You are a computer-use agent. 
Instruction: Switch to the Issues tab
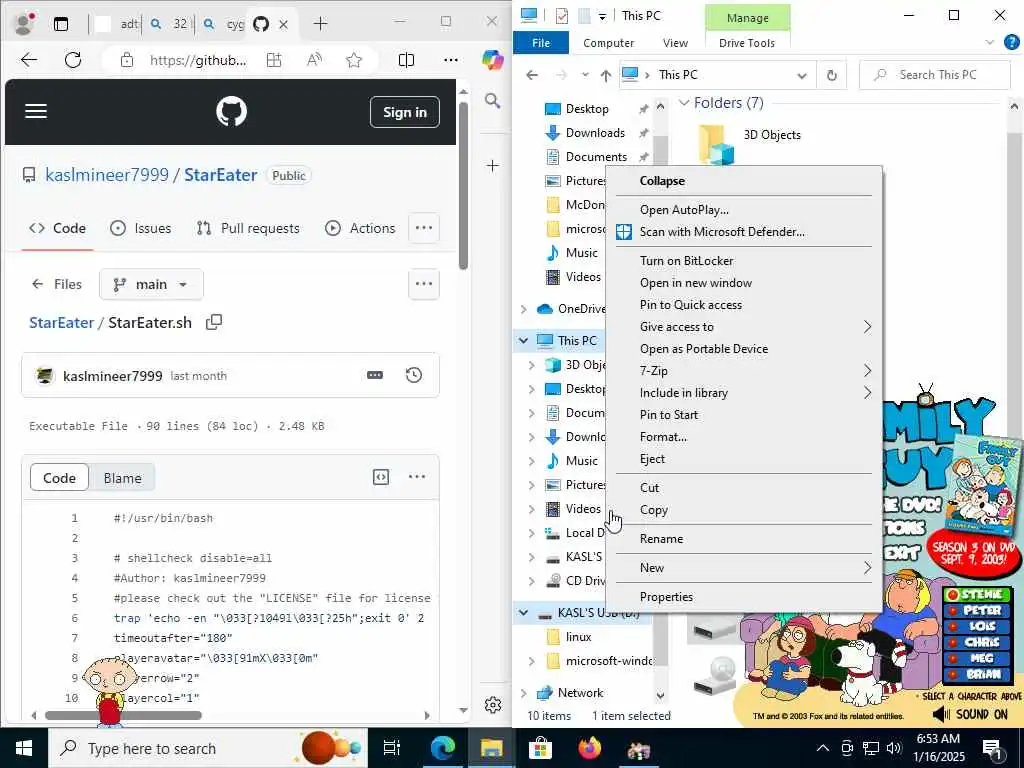point(140,228)
